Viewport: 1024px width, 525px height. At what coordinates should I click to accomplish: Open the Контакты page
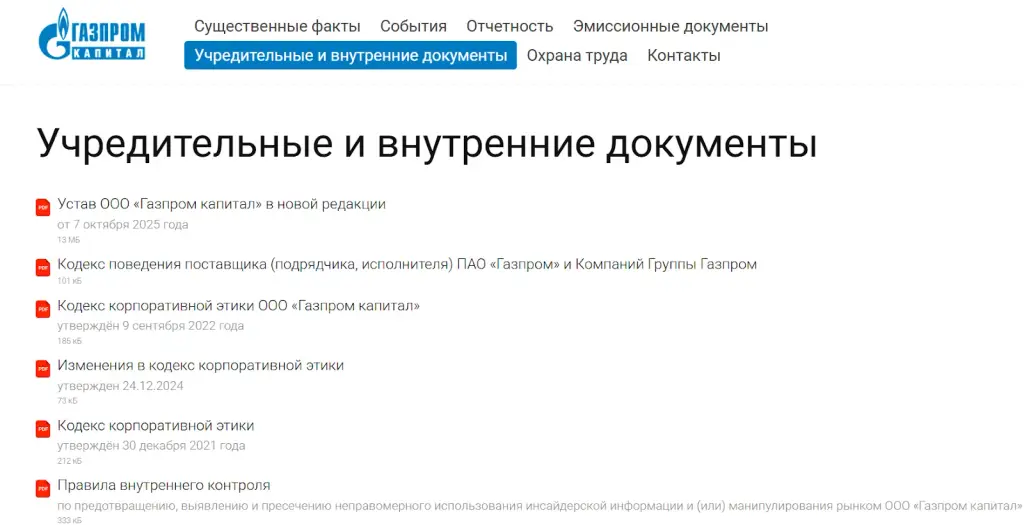pos(684,56)
